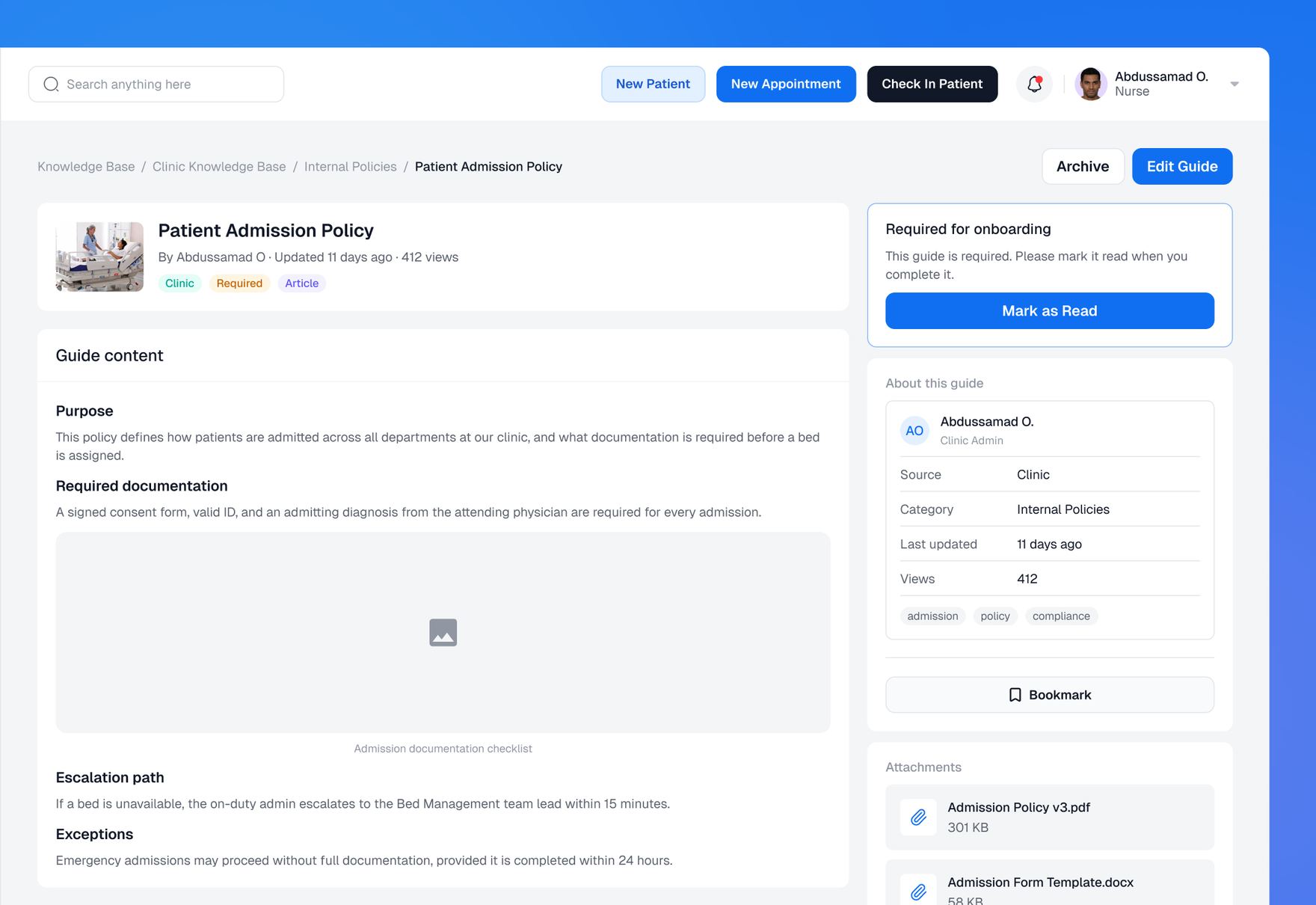Click the search magnifier icon
This screenshot has height=905, width=1316.
point(51,84)
